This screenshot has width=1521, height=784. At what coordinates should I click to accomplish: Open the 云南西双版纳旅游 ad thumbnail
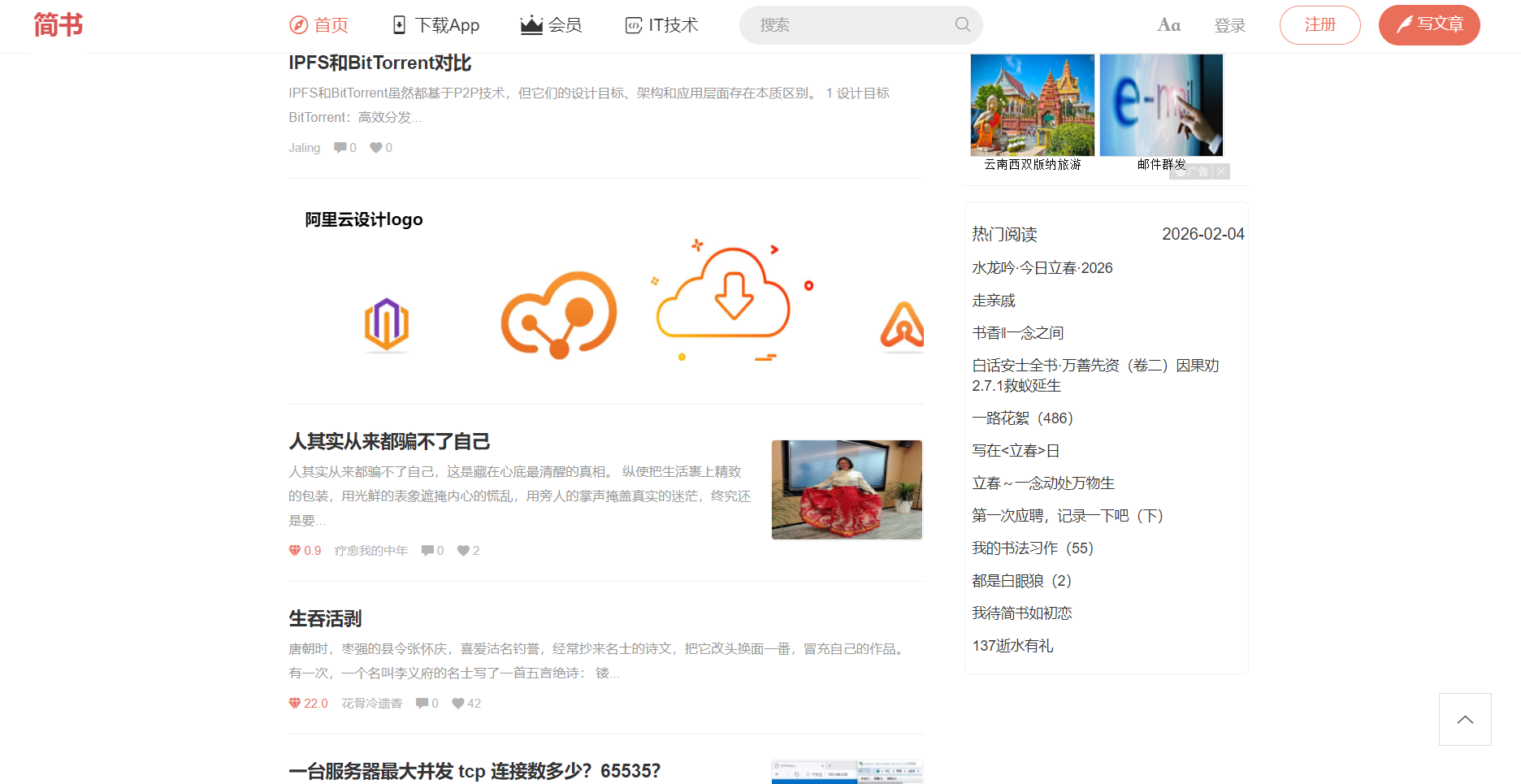[1032, 106]
